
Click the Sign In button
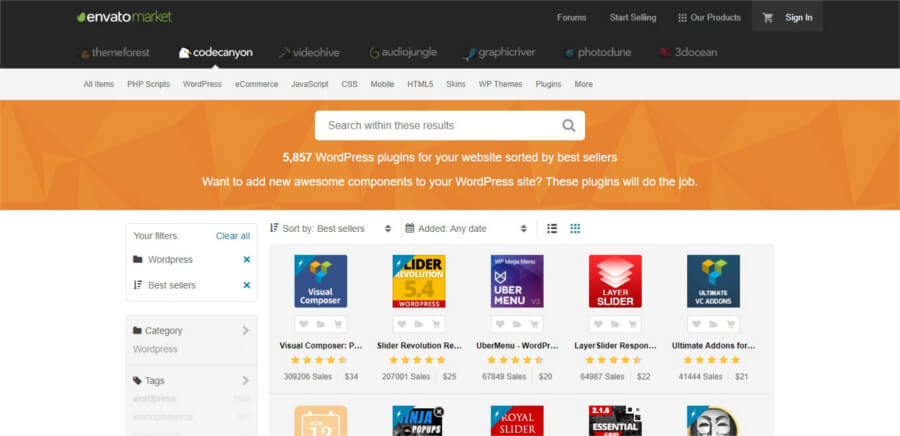tap(798, 17)
